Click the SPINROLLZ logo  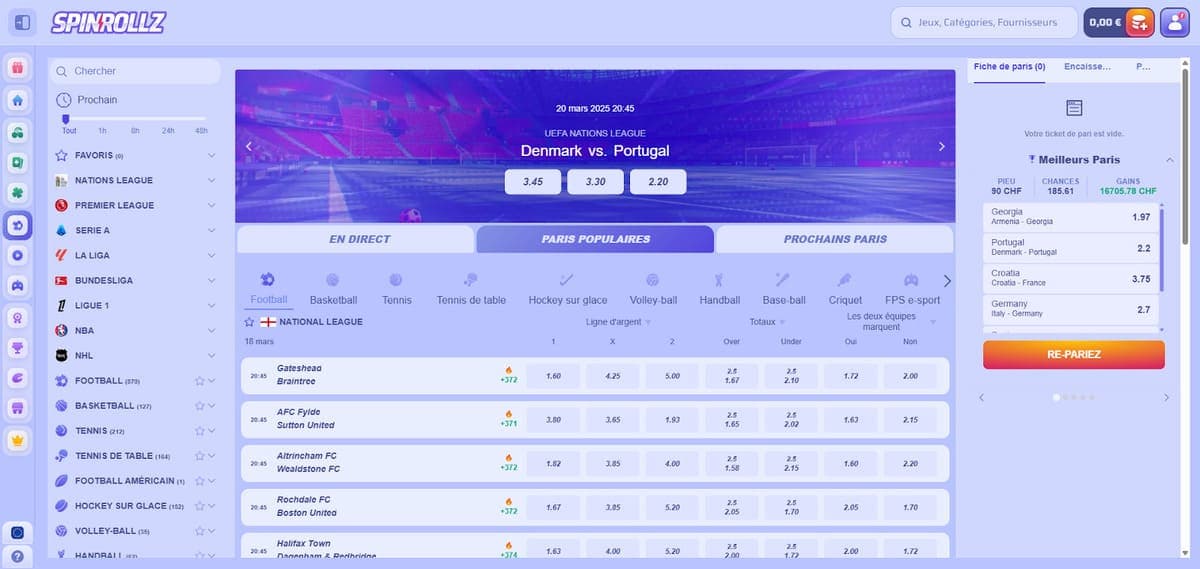click(x=108, y=22)
